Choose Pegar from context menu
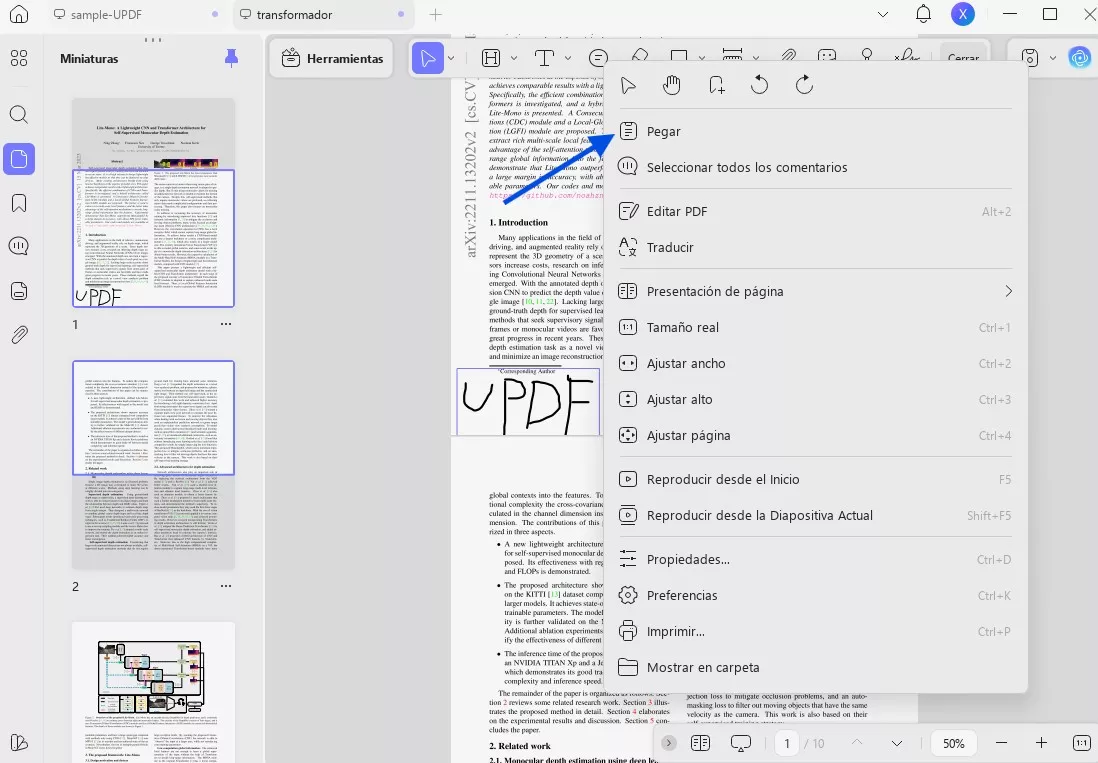1098x763 pixels. (815, 131)
